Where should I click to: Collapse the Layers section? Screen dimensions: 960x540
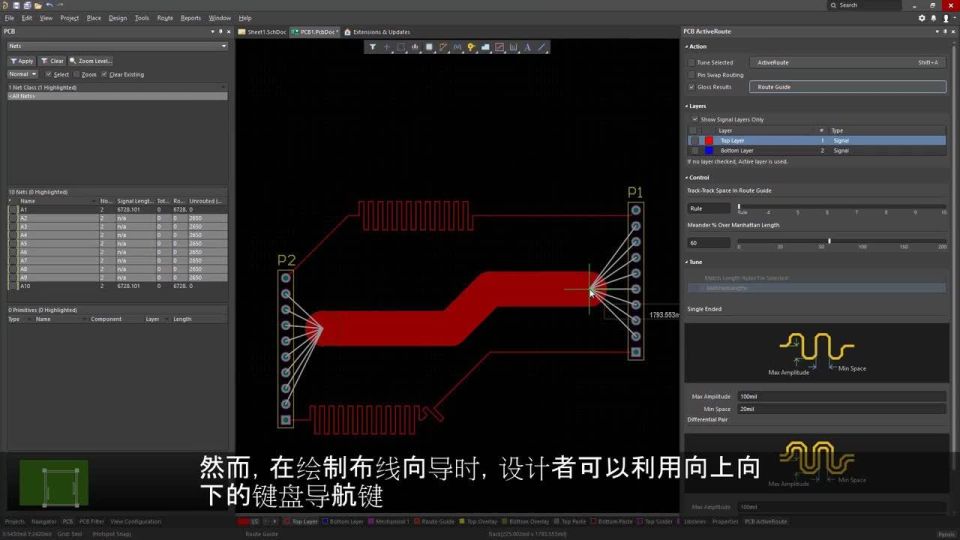[686, 106]
